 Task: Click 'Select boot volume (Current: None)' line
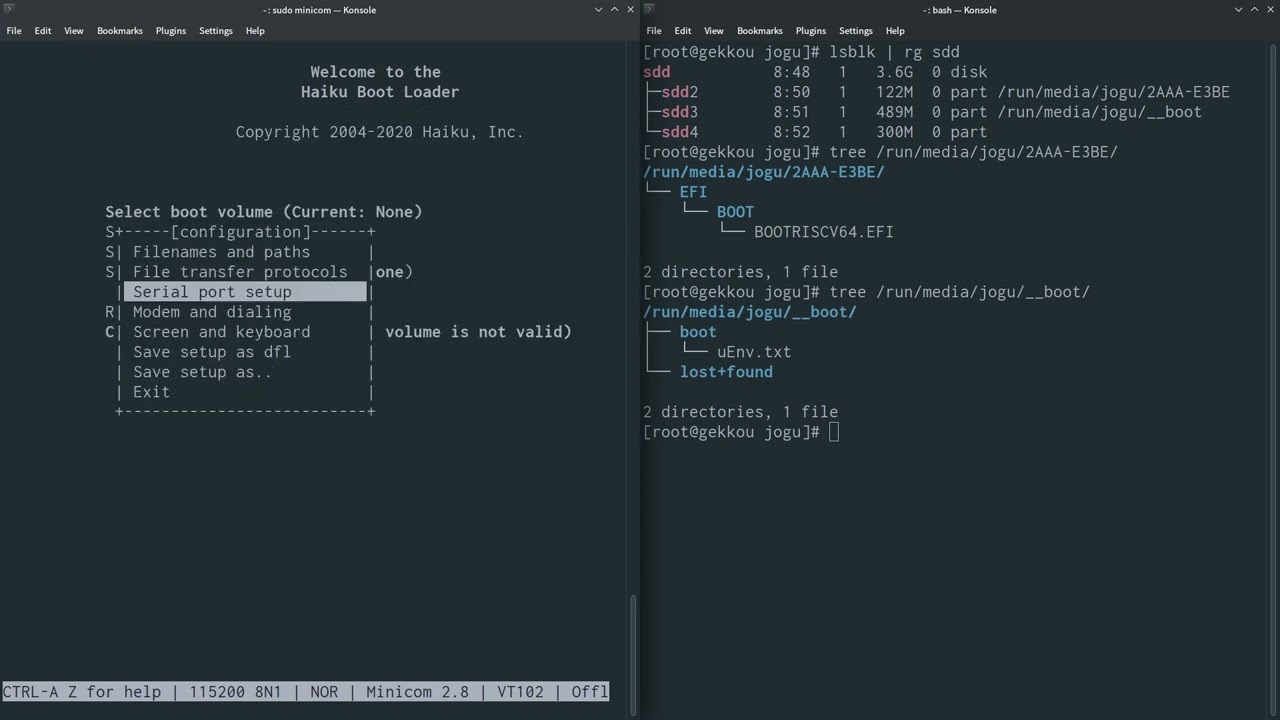tap(264, 212)
